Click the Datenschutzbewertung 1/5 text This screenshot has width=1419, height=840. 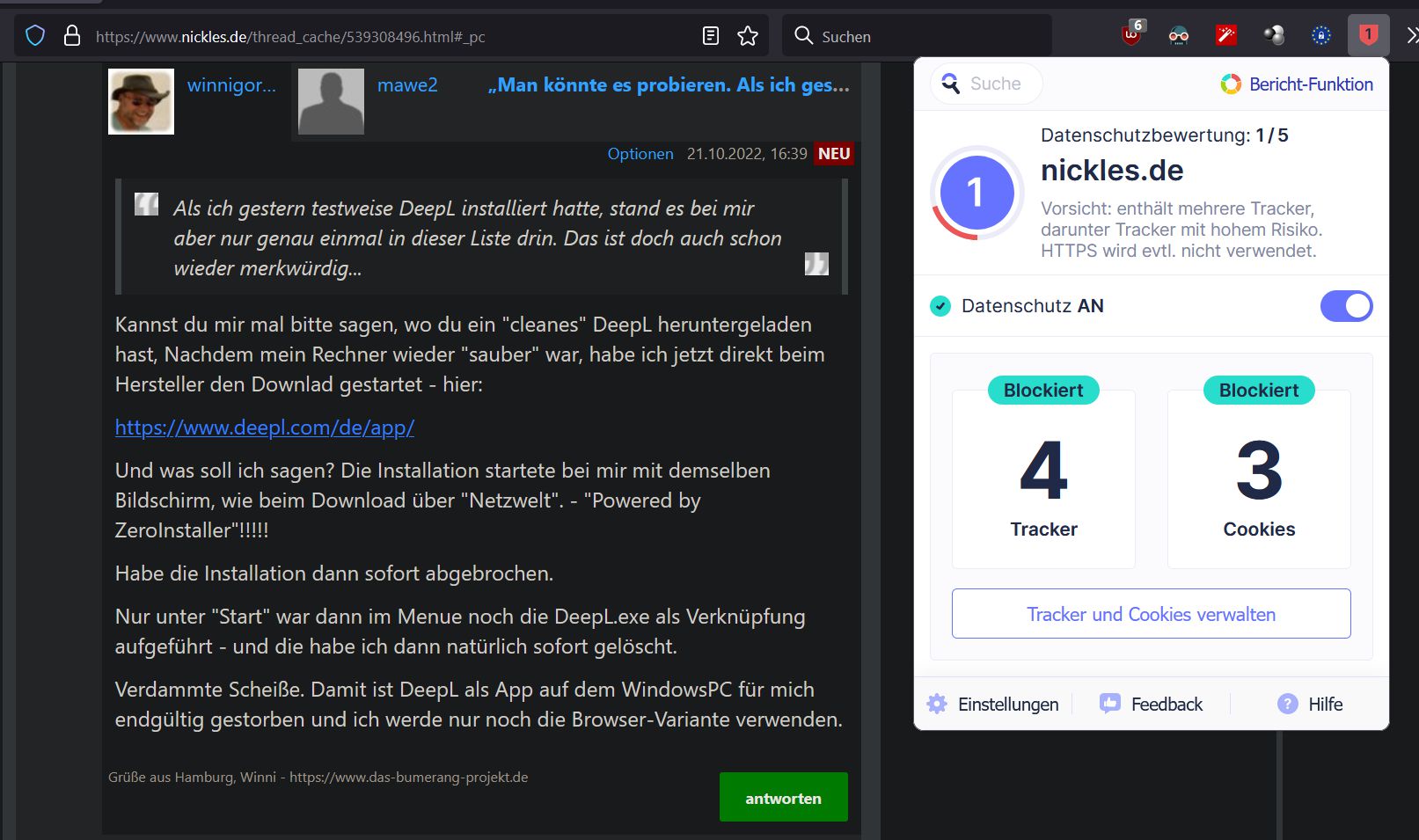1165,135
